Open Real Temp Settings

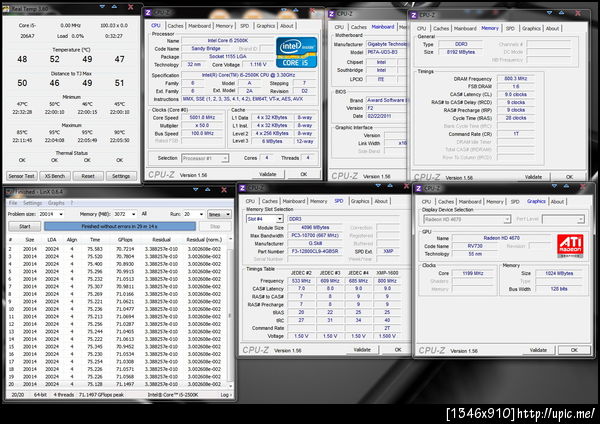click(121, 176)
